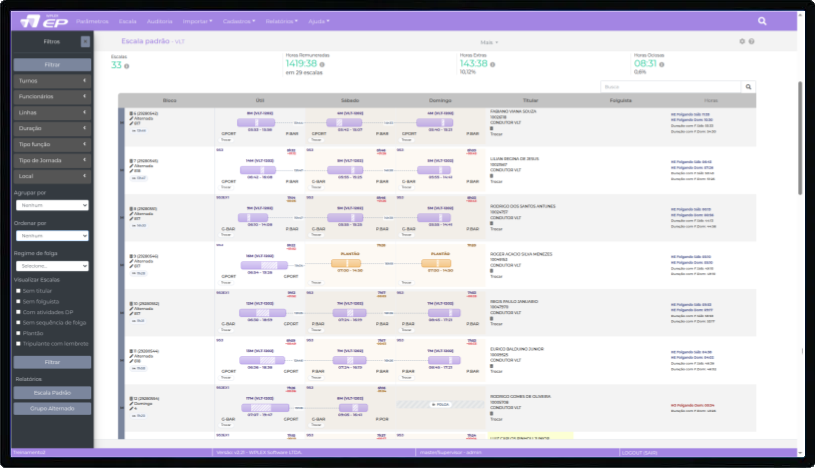Screen dimensions: 815x468
Task: Expand the Tipo de Jornada filter section
Action: (x=52, y=160)
